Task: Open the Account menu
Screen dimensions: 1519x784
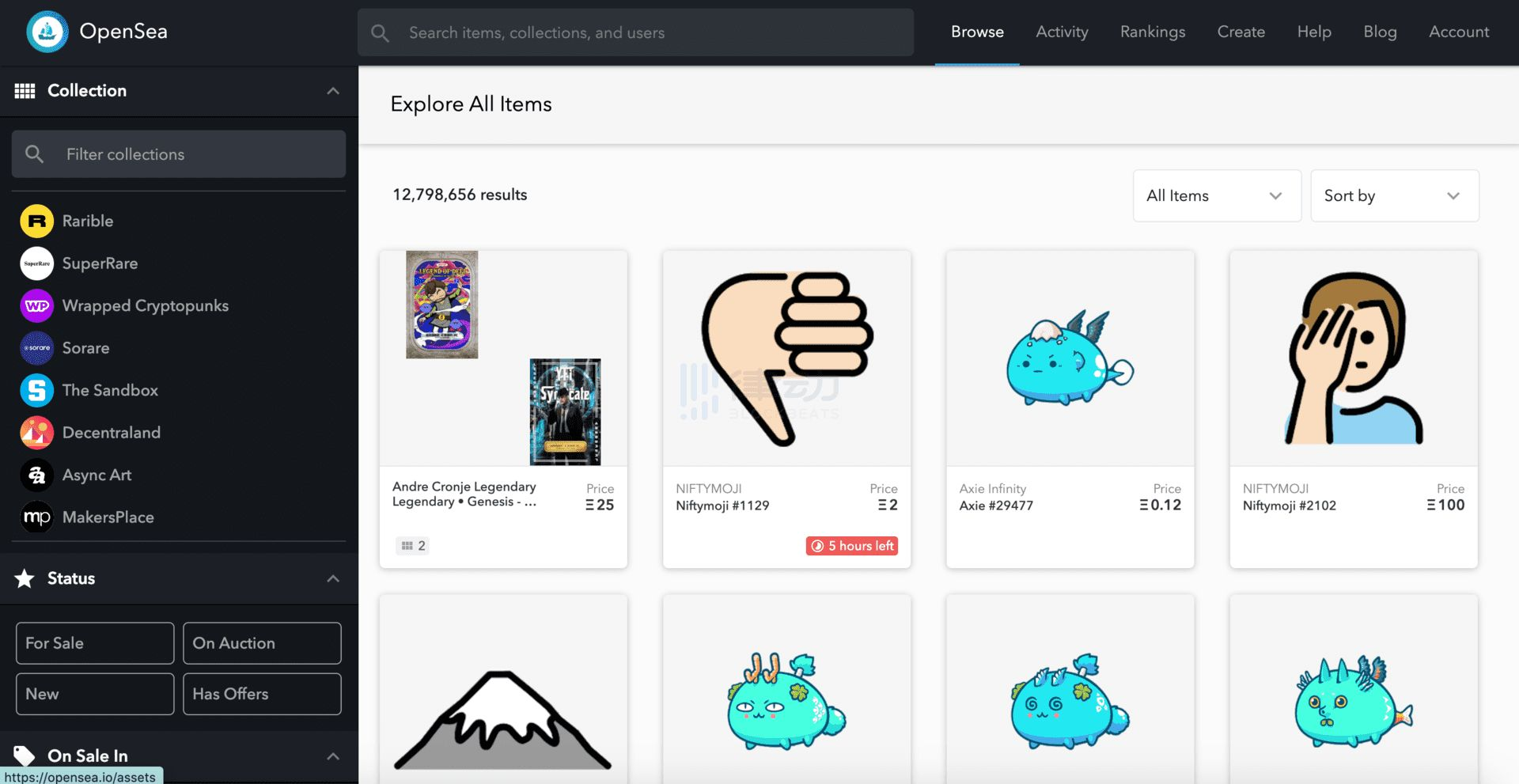Action: click(x=1459, y=32)
